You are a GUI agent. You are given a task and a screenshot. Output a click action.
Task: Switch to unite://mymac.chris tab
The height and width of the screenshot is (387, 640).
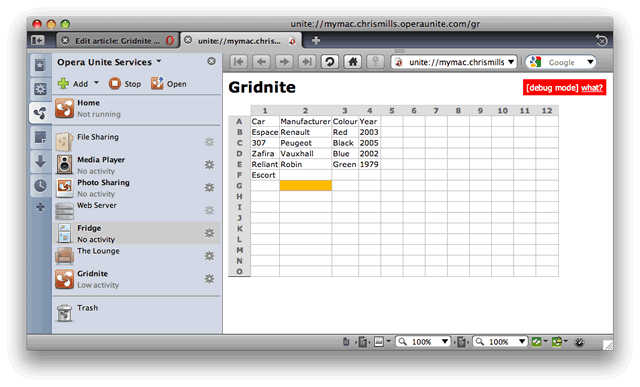240,40
